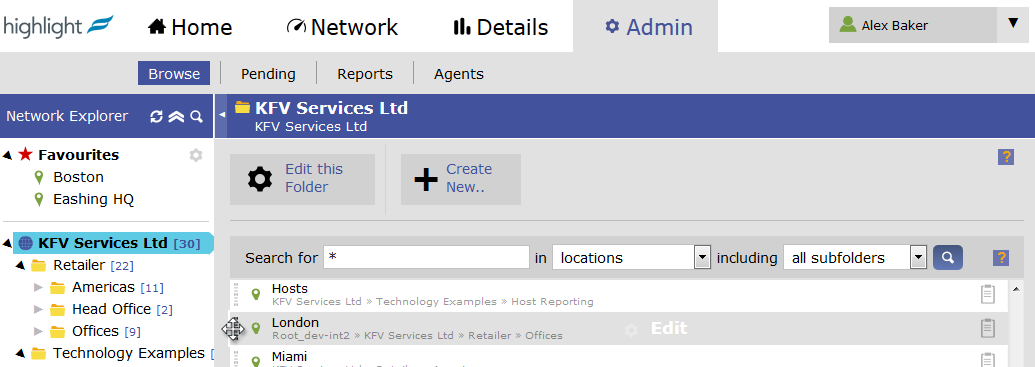Screen dimensions: 1035x367
Task: Open the Alex Baker user menu arrow
Action: (1013, 24)
